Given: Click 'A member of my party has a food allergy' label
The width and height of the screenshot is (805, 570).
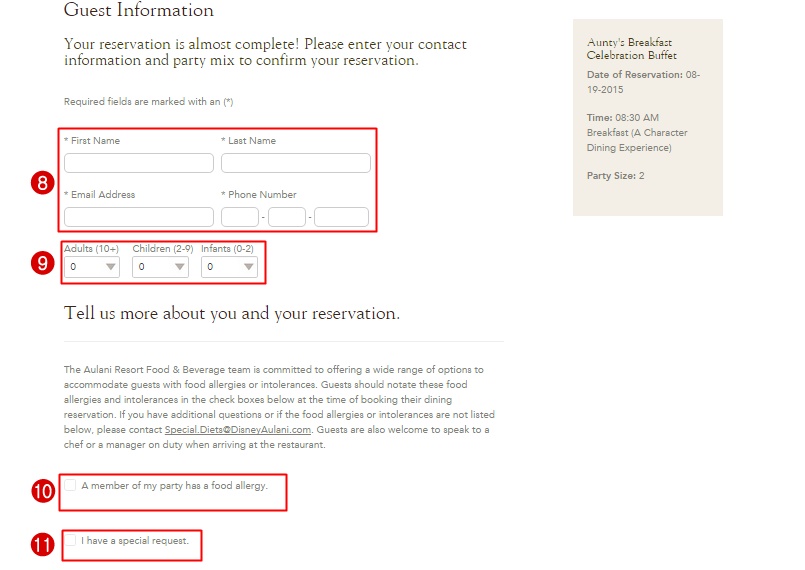Looking at the screenshot, I should (x=175, y=485).
